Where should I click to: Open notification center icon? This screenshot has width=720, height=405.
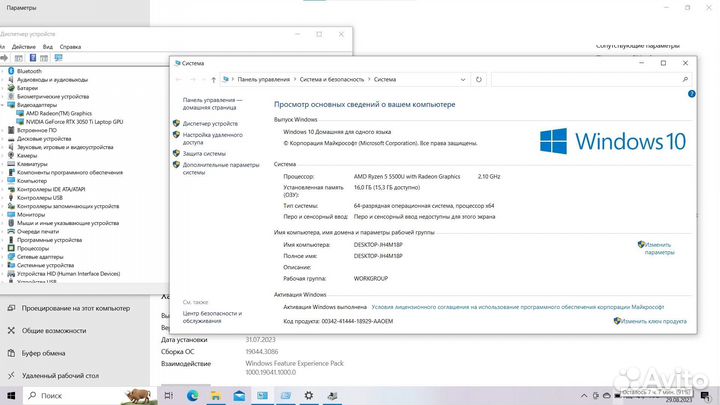pos(705,395)
